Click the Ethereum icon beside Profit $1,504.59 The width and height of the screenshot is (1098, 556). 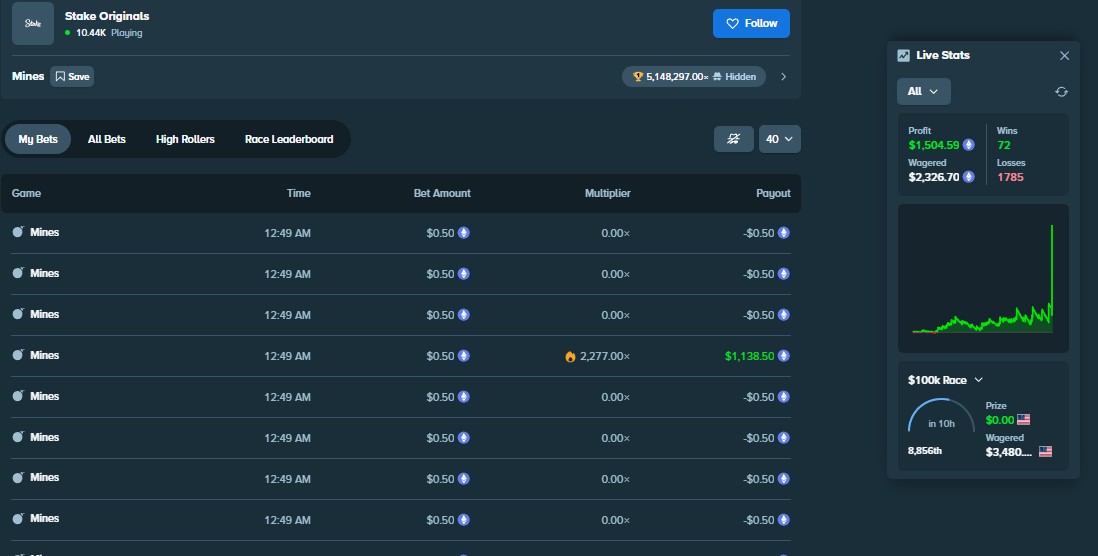click(968, 145)
